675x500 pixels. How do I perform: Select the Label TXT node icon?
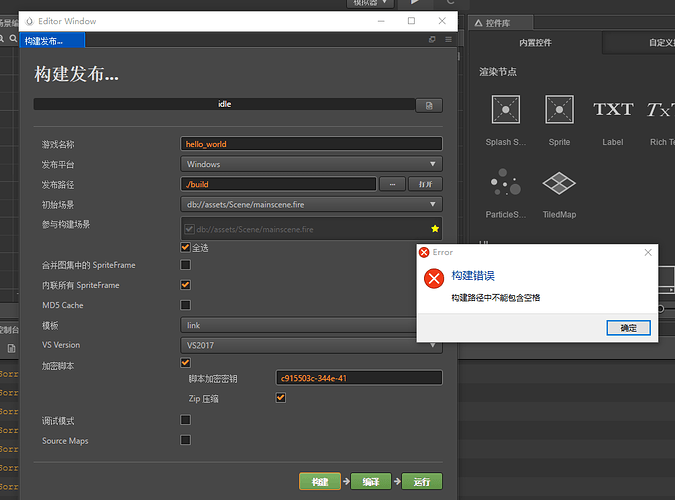click(x=613, y=109)
